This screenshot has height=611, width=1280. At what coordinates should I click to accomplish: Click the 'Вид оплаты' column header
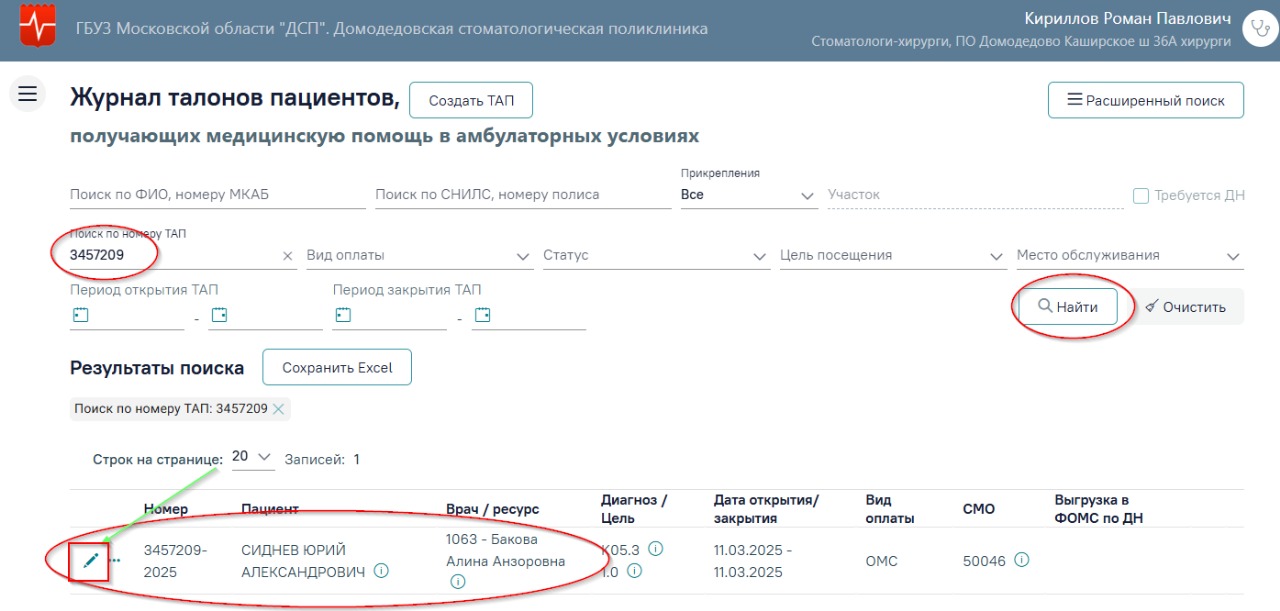click(x=890, y=509)
